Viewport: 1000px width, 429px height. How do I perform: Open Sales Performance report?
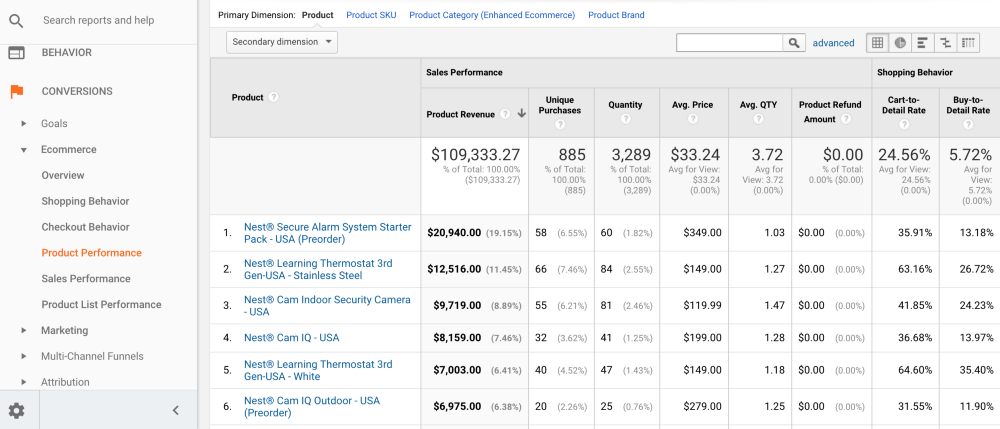coord(86,279)
